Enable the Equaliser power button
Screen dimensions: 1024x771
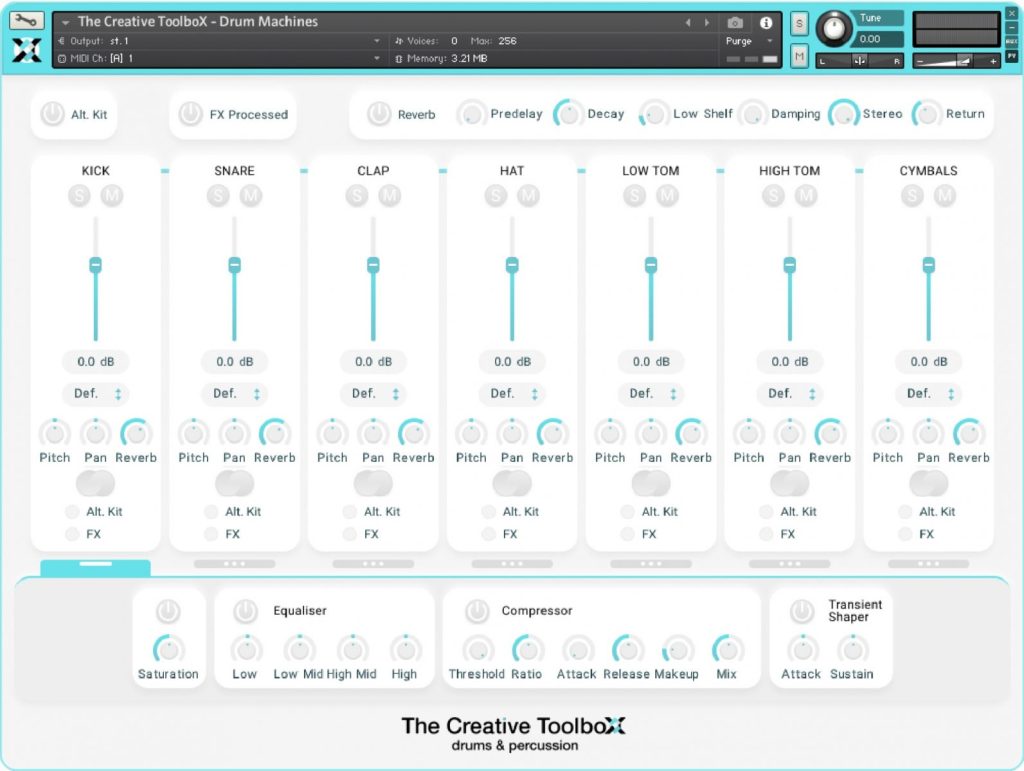(x=246, y=611)
